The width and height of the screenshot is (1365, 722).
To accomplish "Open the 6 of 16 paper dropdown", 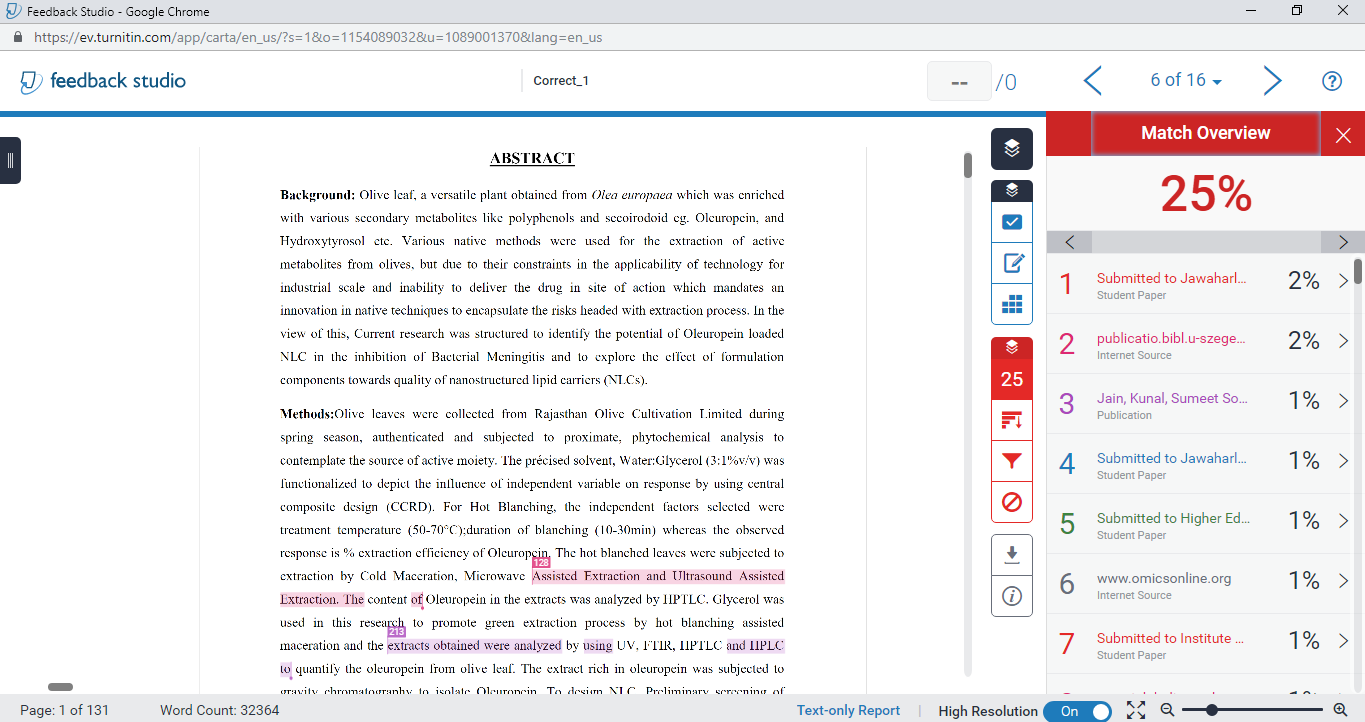I will (x=1186, y=81).
